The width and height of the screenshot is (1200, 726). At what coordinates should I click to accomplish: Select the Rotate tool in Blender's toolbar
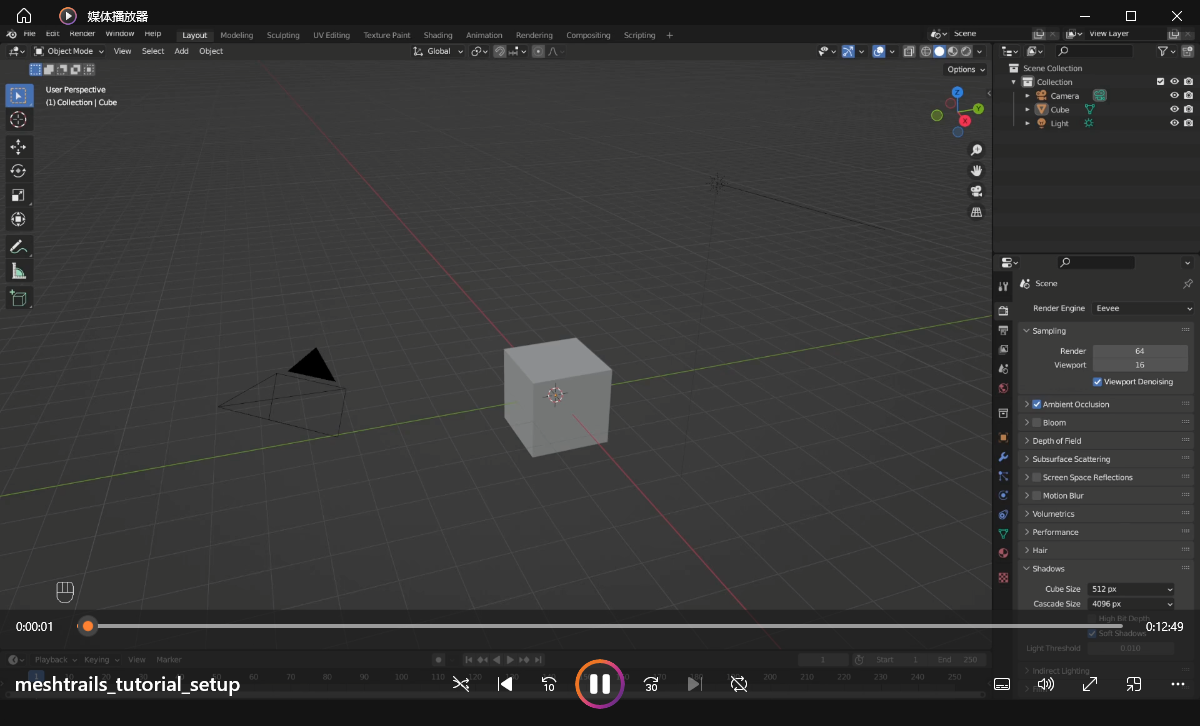18,171
